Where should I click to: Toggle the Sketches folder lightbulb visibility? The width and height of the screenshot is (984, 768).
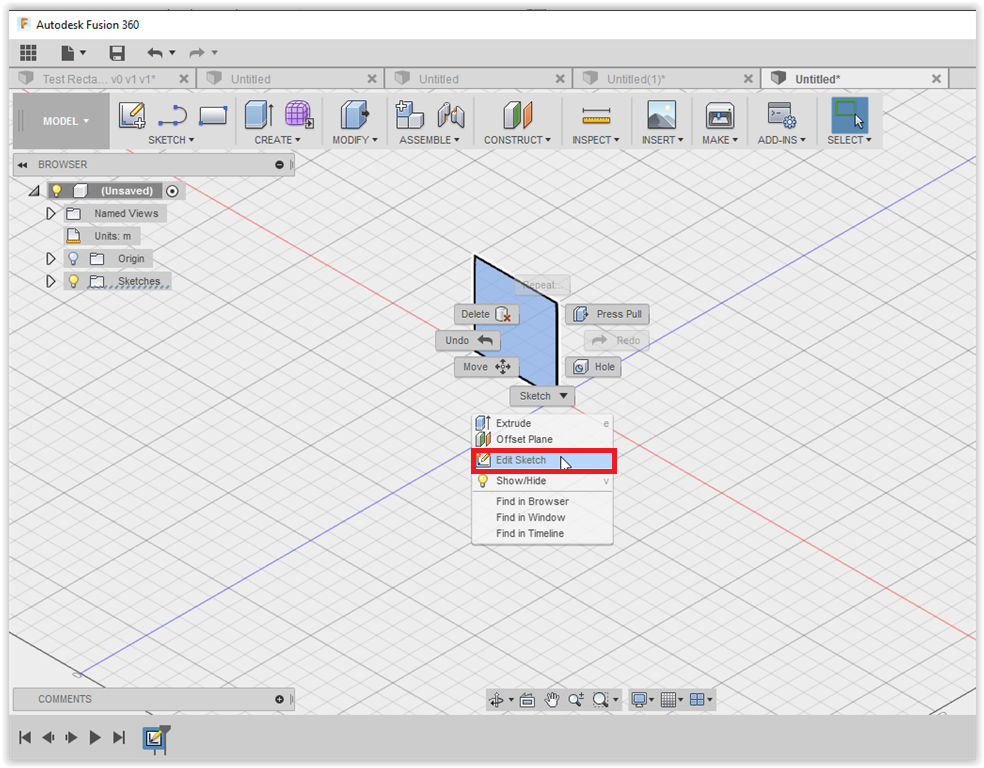pyautogui.click(x=73, y=281)
